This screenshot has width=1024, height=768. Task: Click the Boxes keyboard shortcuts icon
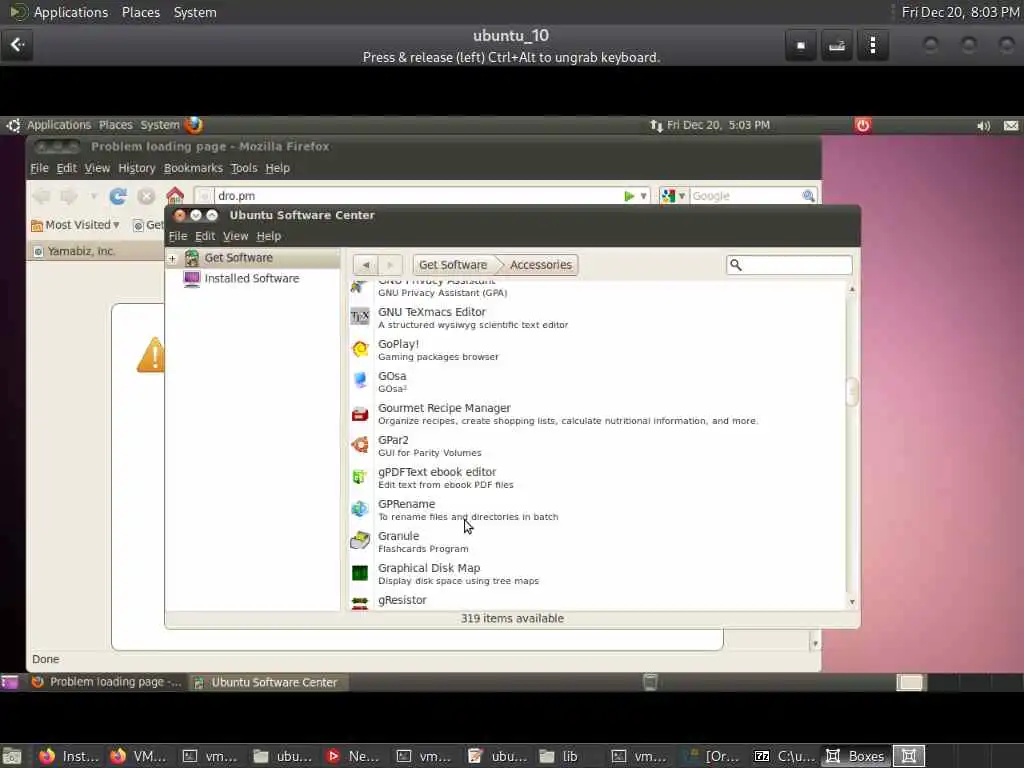pyautogui.click(x=837, y=46)
